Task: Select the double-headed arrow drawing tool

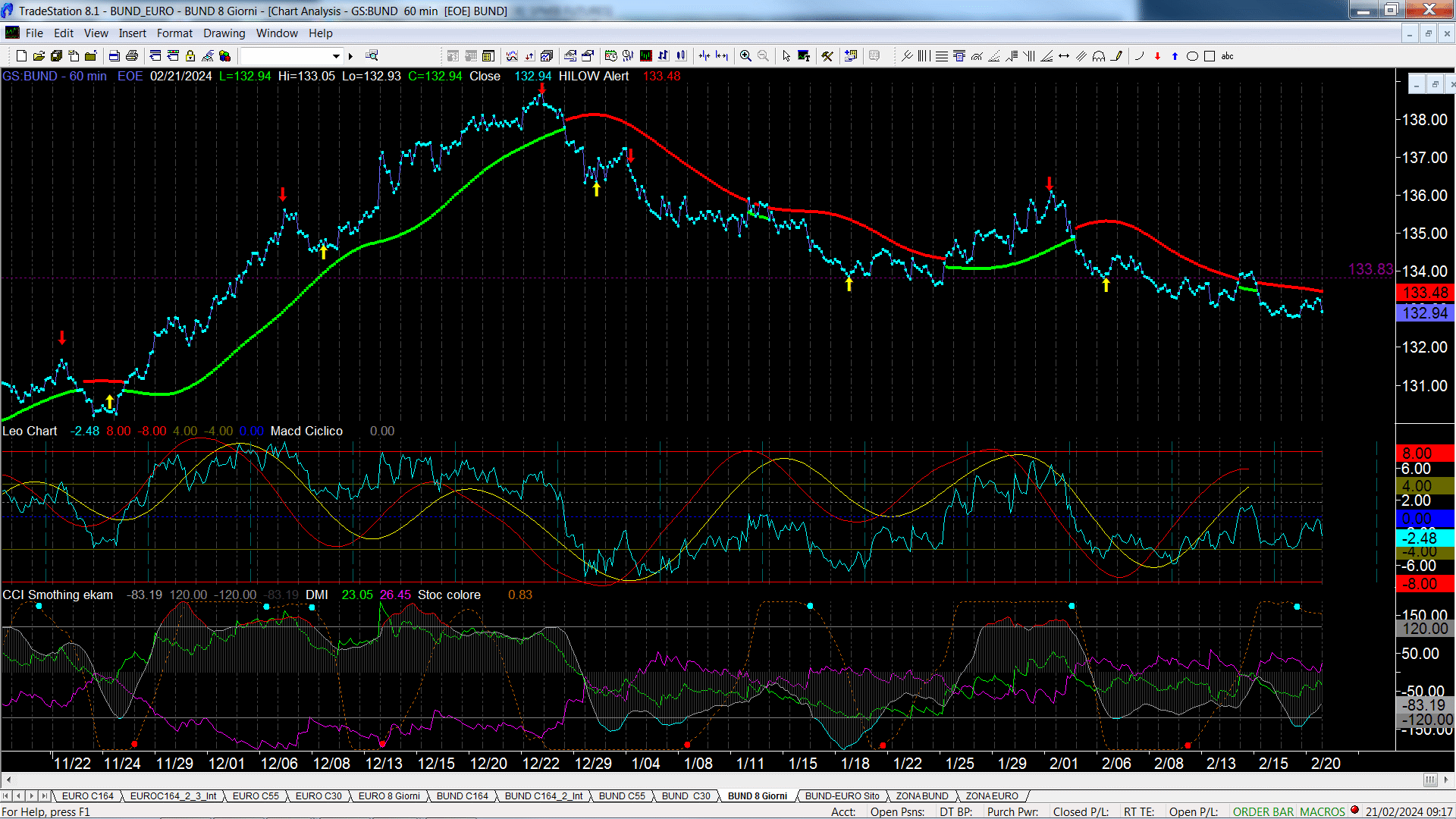Action: point(1064,56)
